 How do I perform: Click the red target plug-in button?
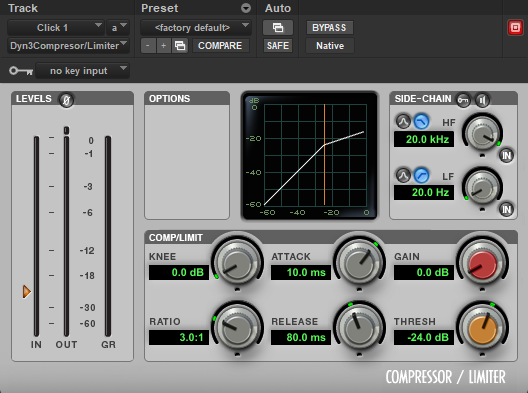[x=515, y=28]
